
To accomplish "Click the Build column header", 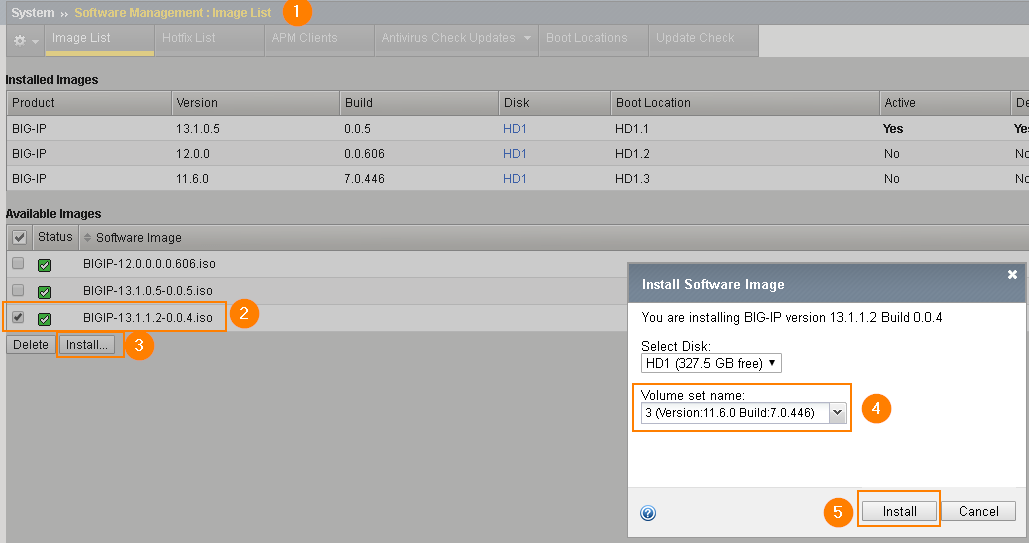I will pyautogui.click(x=419, y=103).
